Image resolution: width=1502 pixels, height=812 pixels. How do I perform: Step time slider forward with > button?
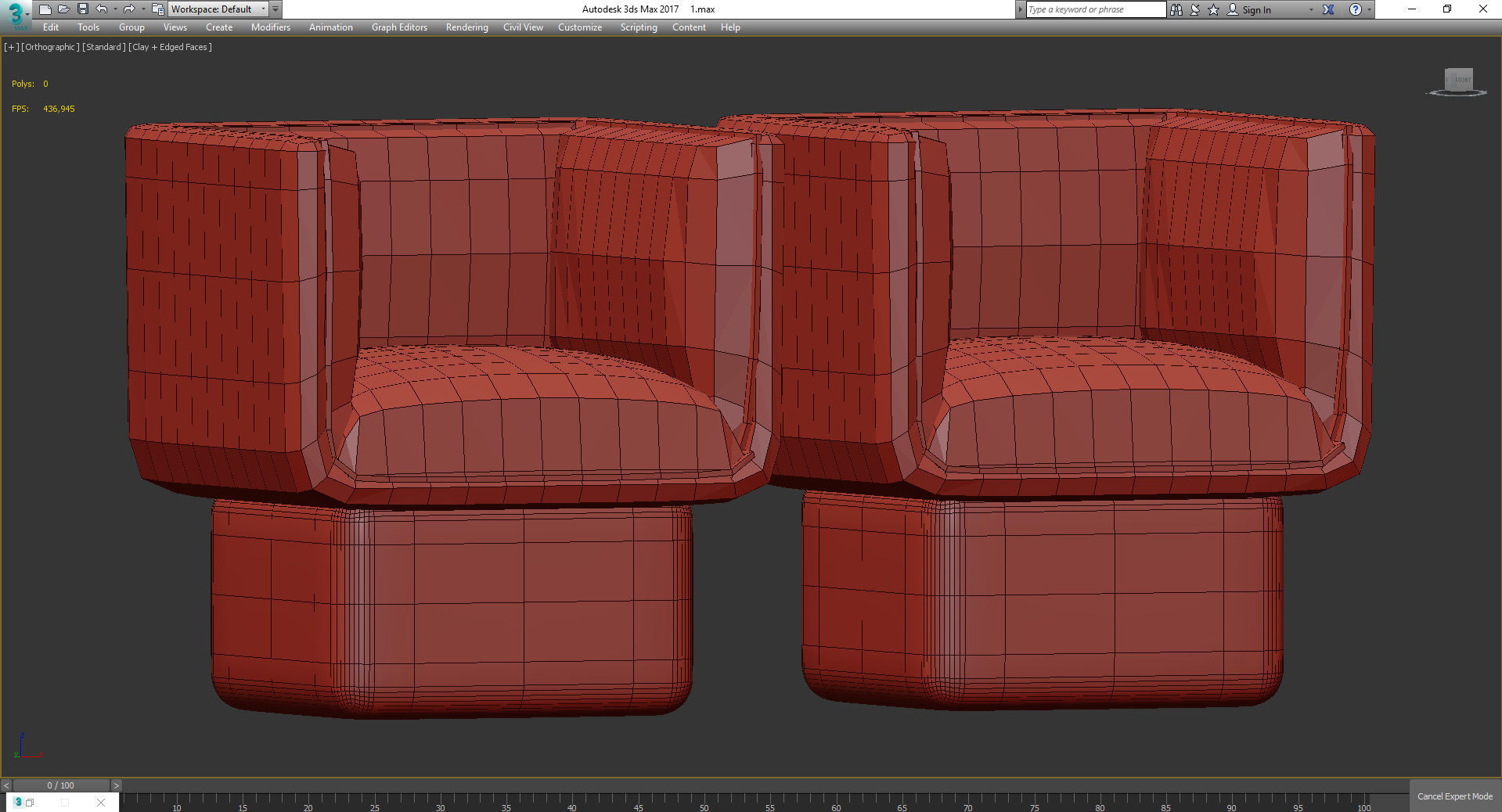tap(117, 785)
